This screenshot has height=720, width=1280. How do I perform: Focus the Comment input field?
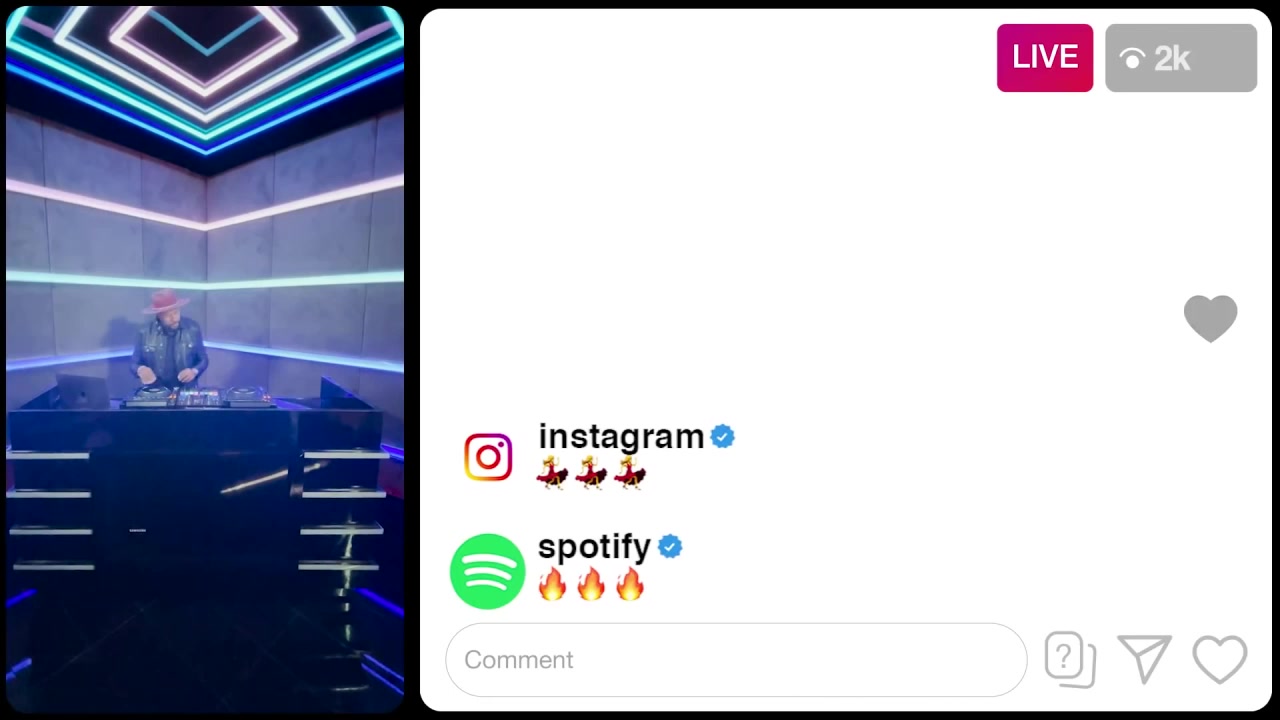click(736, 660)
